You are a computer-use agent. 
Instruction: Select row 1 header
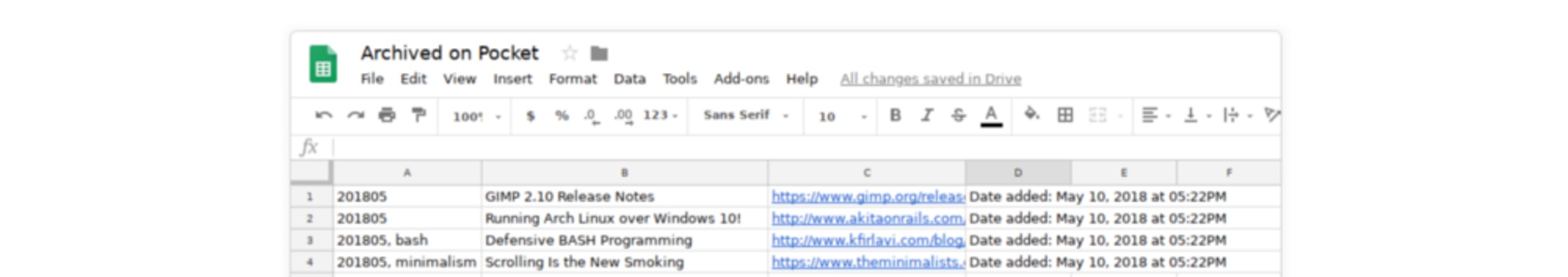click(x=311, y=196)
